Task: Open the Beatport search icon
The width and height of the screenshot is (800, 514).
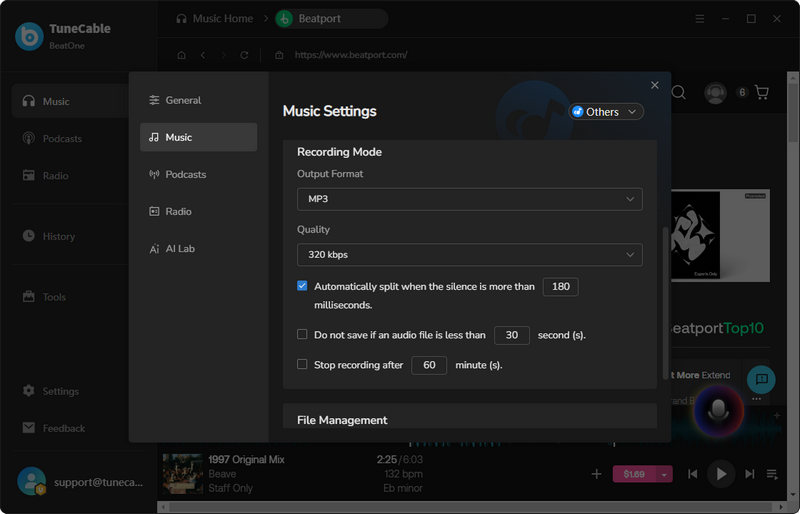Action: [x=679, y=93]
